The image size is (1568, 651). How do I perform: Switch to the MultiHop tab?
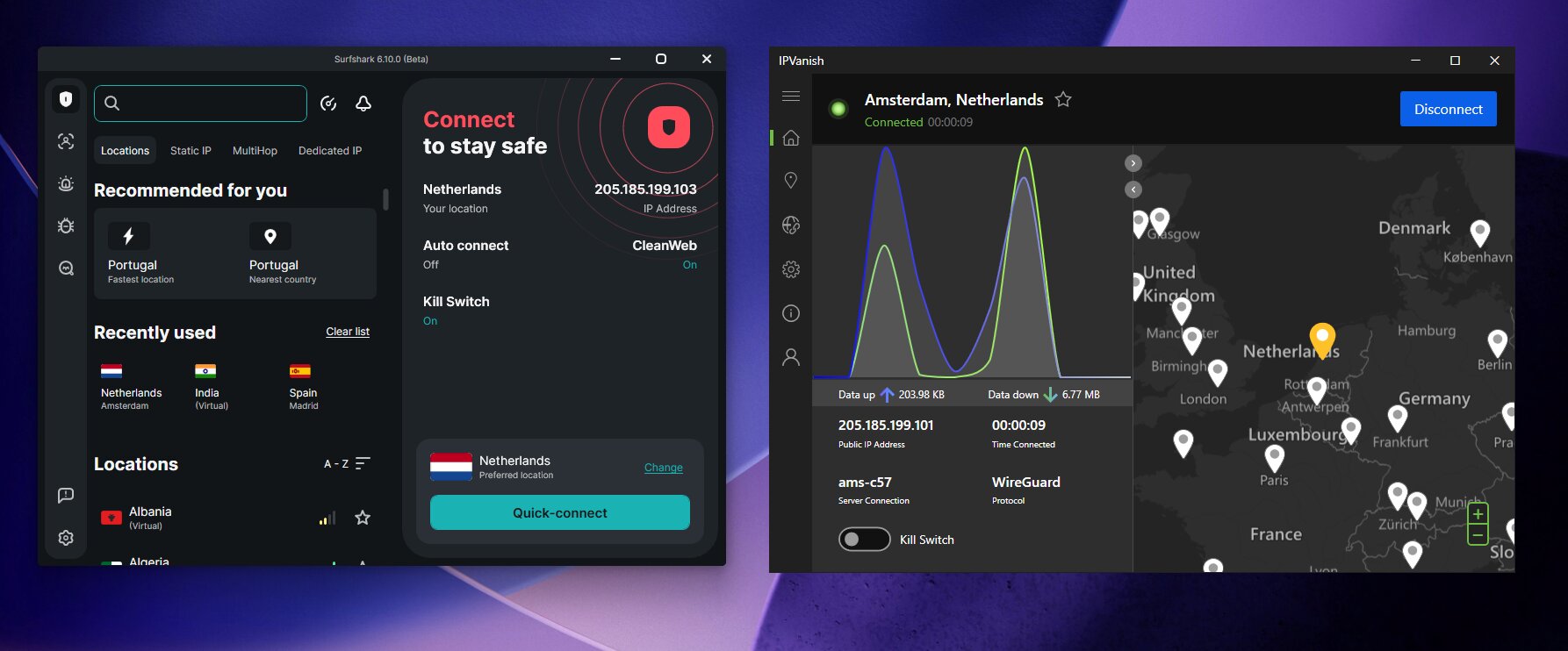(255, 150)
